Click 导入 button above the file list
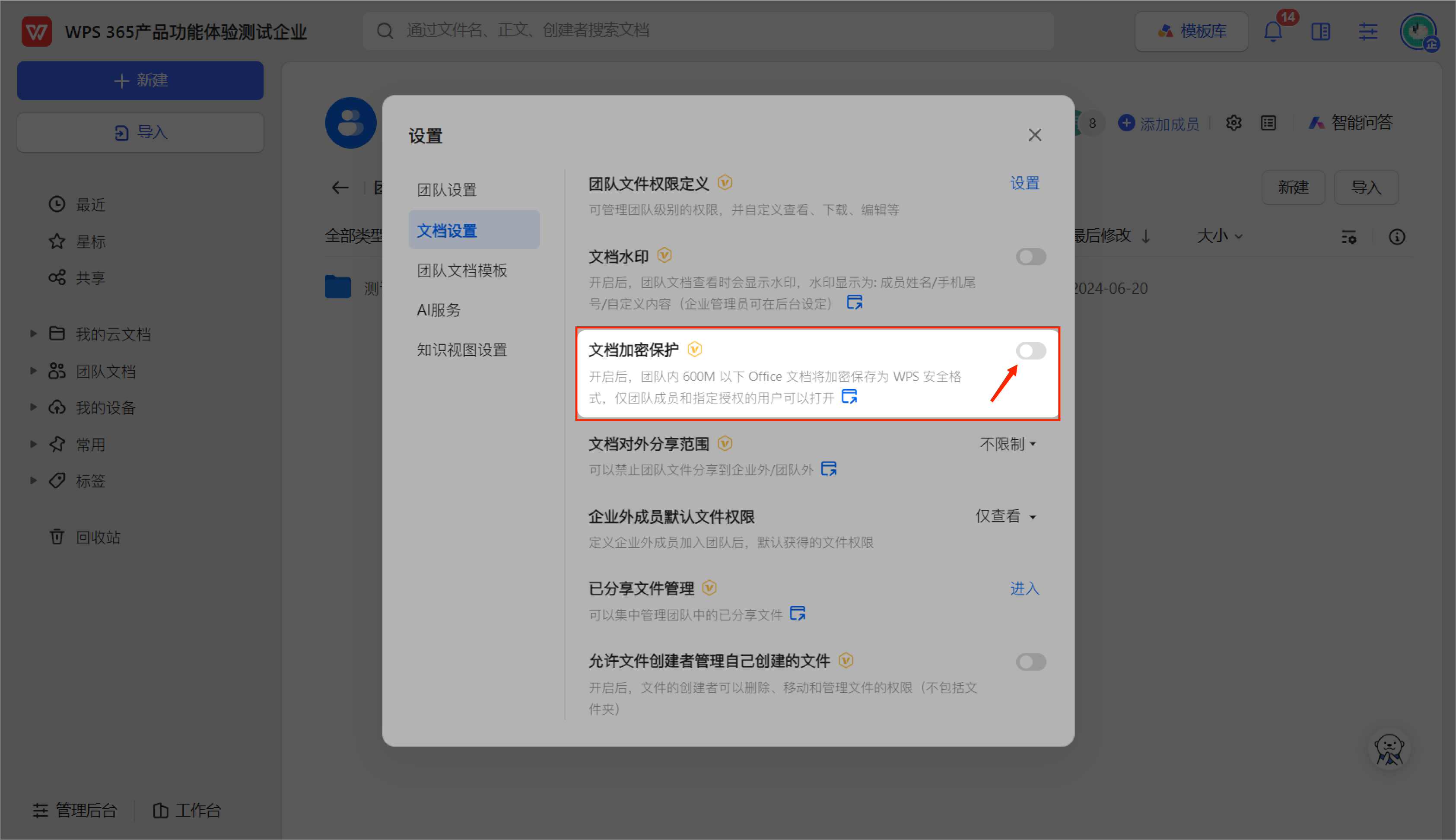The width and height of the screenshot is (1456, 840). (1365, 187)
